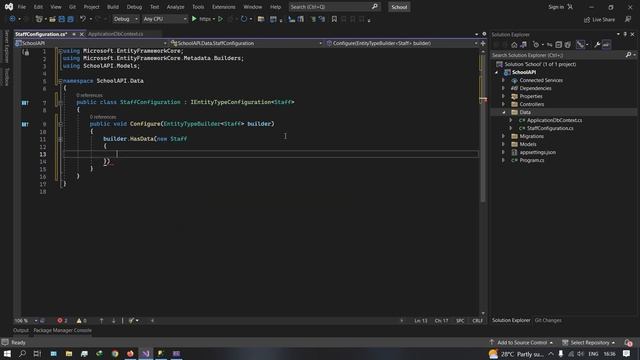The image size is (640, 360).
Task: Switch views icon in Solution Explorer toolbar
Action: [x=524, y=45]
